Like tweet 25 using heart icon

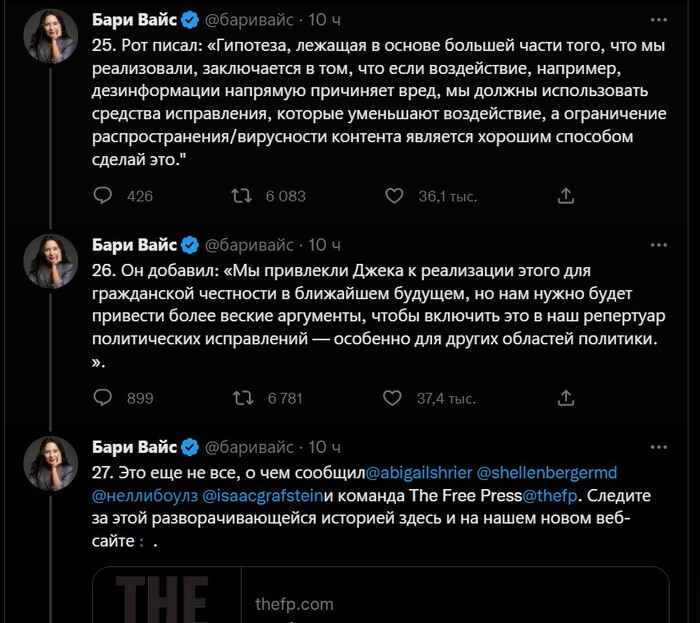[x=394, y=196]
